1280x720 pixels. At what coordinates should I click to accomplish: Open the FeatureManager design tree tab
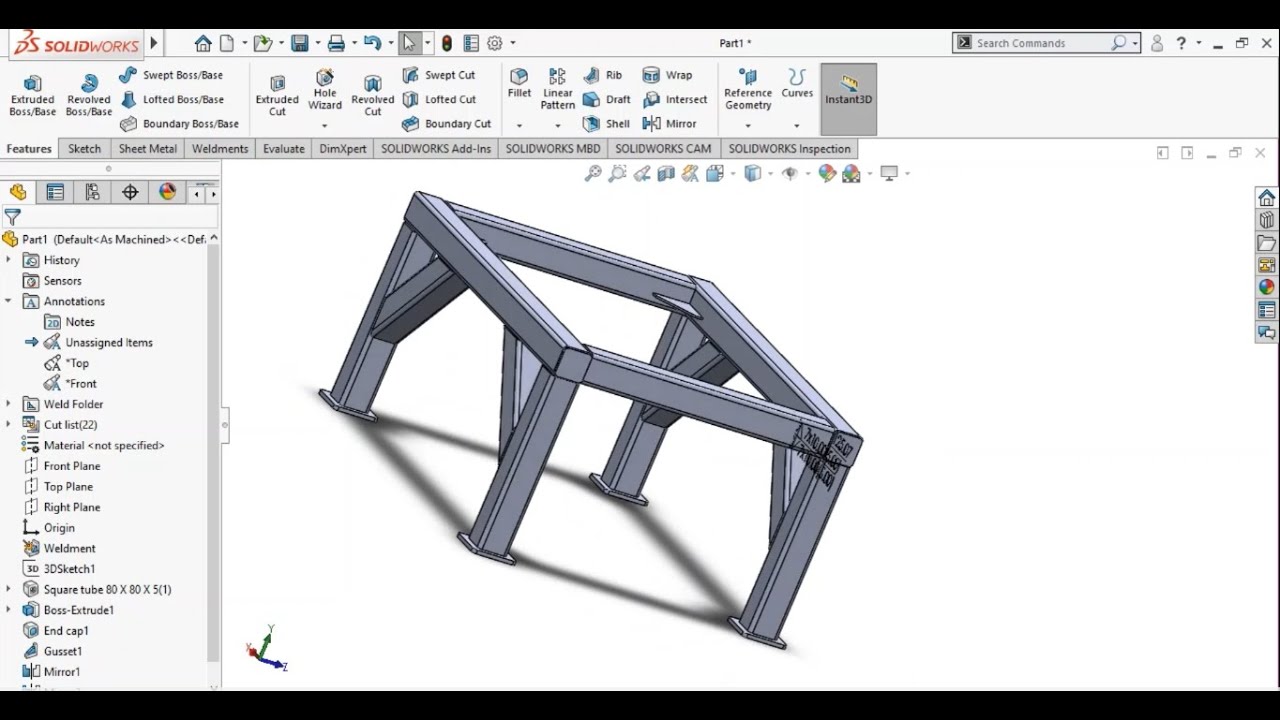[x=18, y=192]
